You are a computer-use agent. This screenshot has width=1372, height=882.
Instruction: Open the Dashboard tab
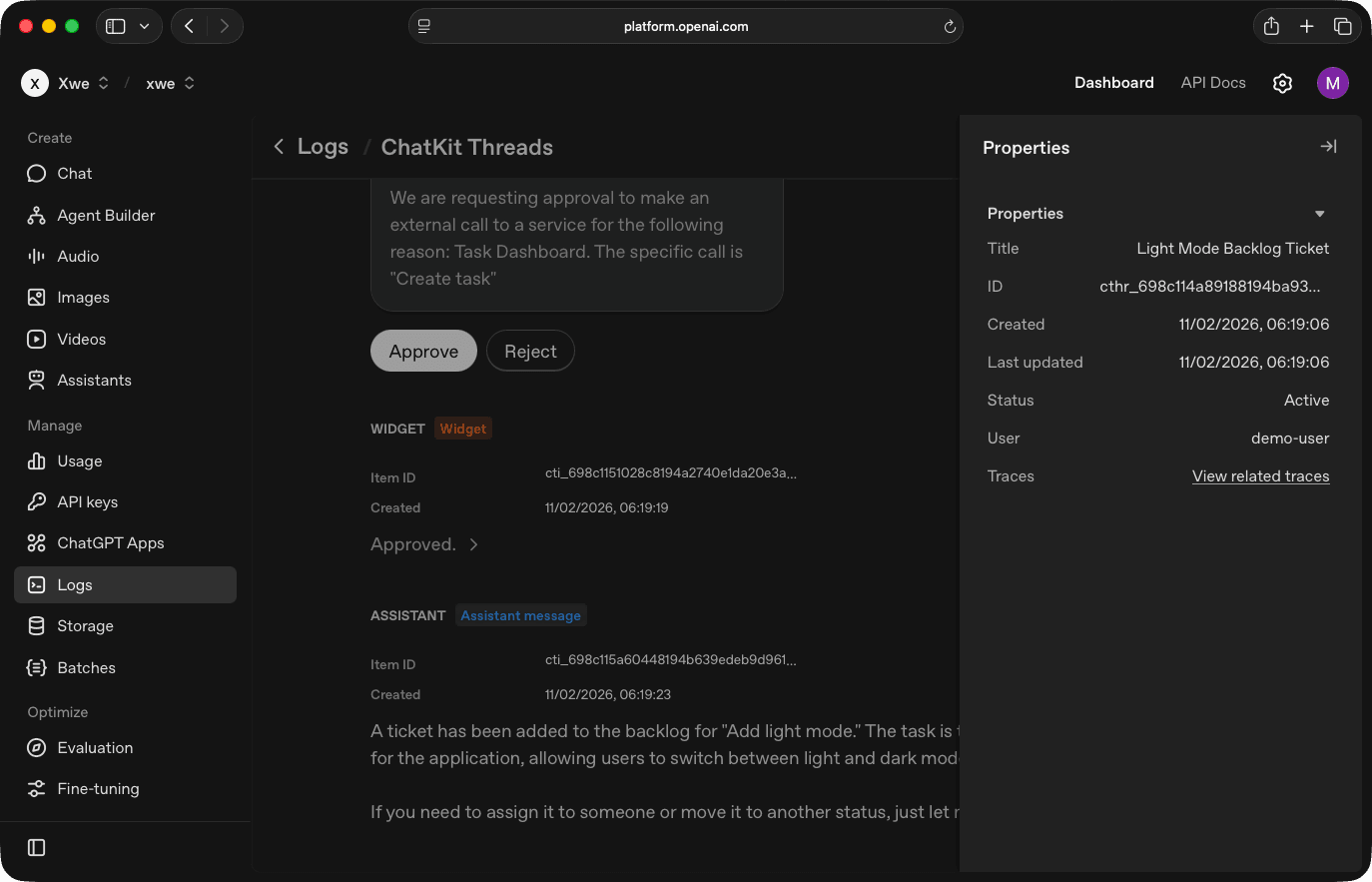pyautogui.click(x=1114, y=83)
